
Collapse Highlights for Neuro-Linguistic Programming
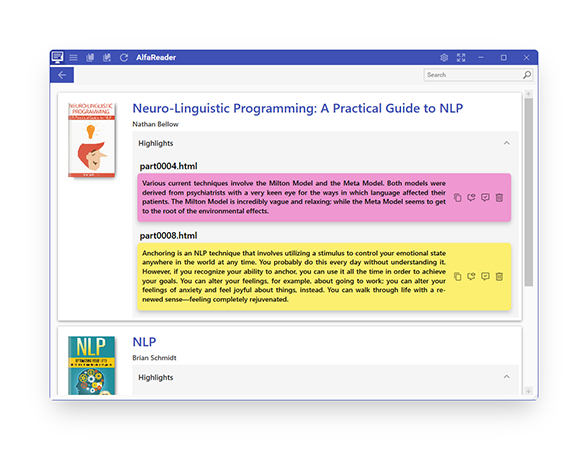506,143
